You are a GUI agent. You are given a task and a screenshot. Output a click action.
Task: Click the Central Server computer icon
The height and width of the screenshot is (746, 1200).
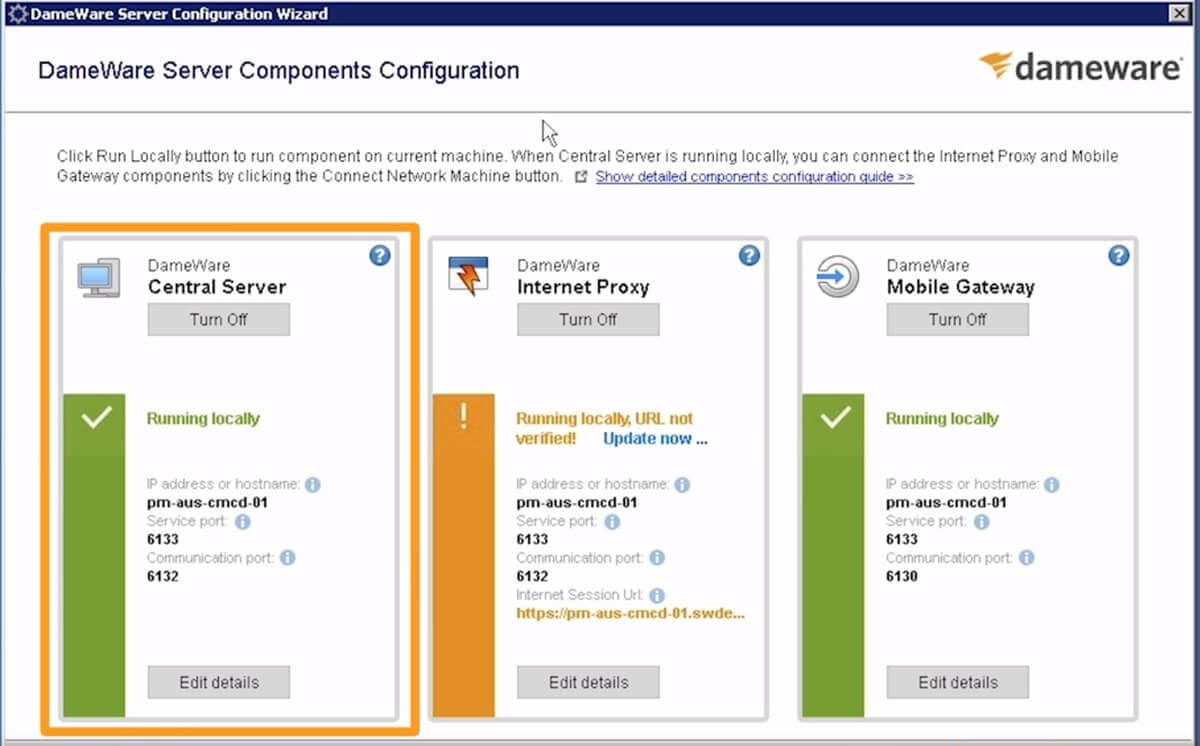click(99, 277)
